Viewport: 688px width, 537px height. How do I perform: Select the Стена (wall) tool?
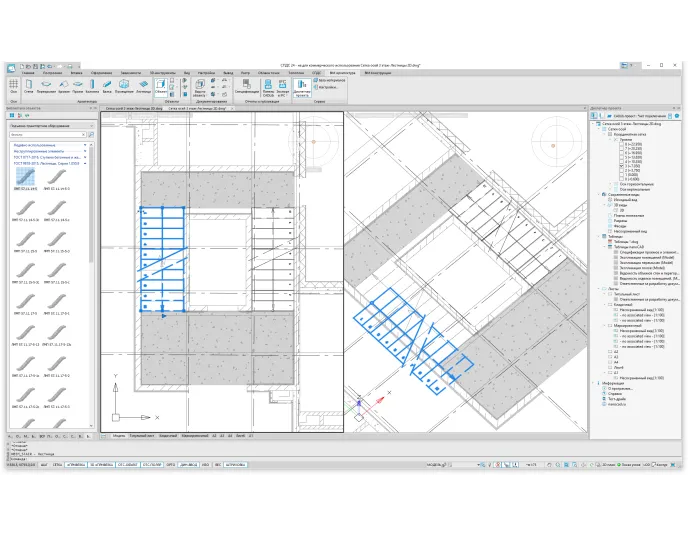tap(29, 87)
